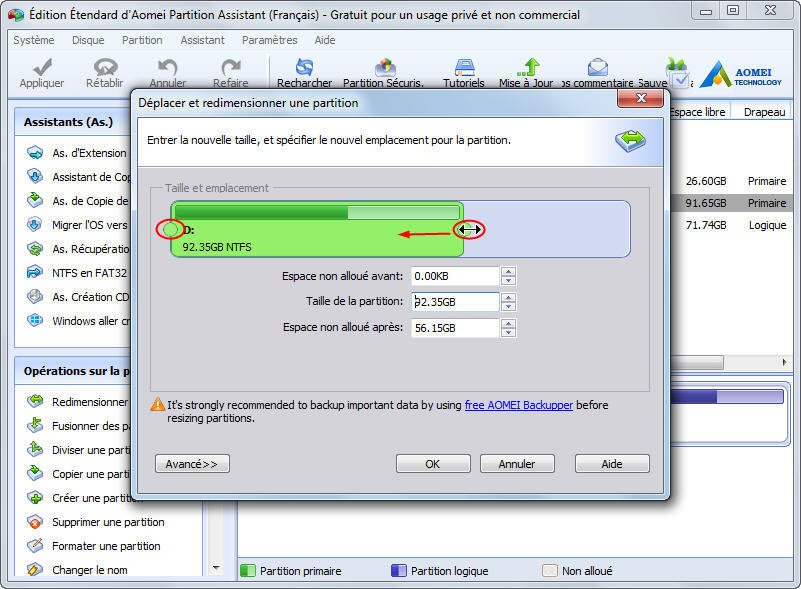
Task: Select the row with 91.65GB free
Action: click(x=731, y=203)
